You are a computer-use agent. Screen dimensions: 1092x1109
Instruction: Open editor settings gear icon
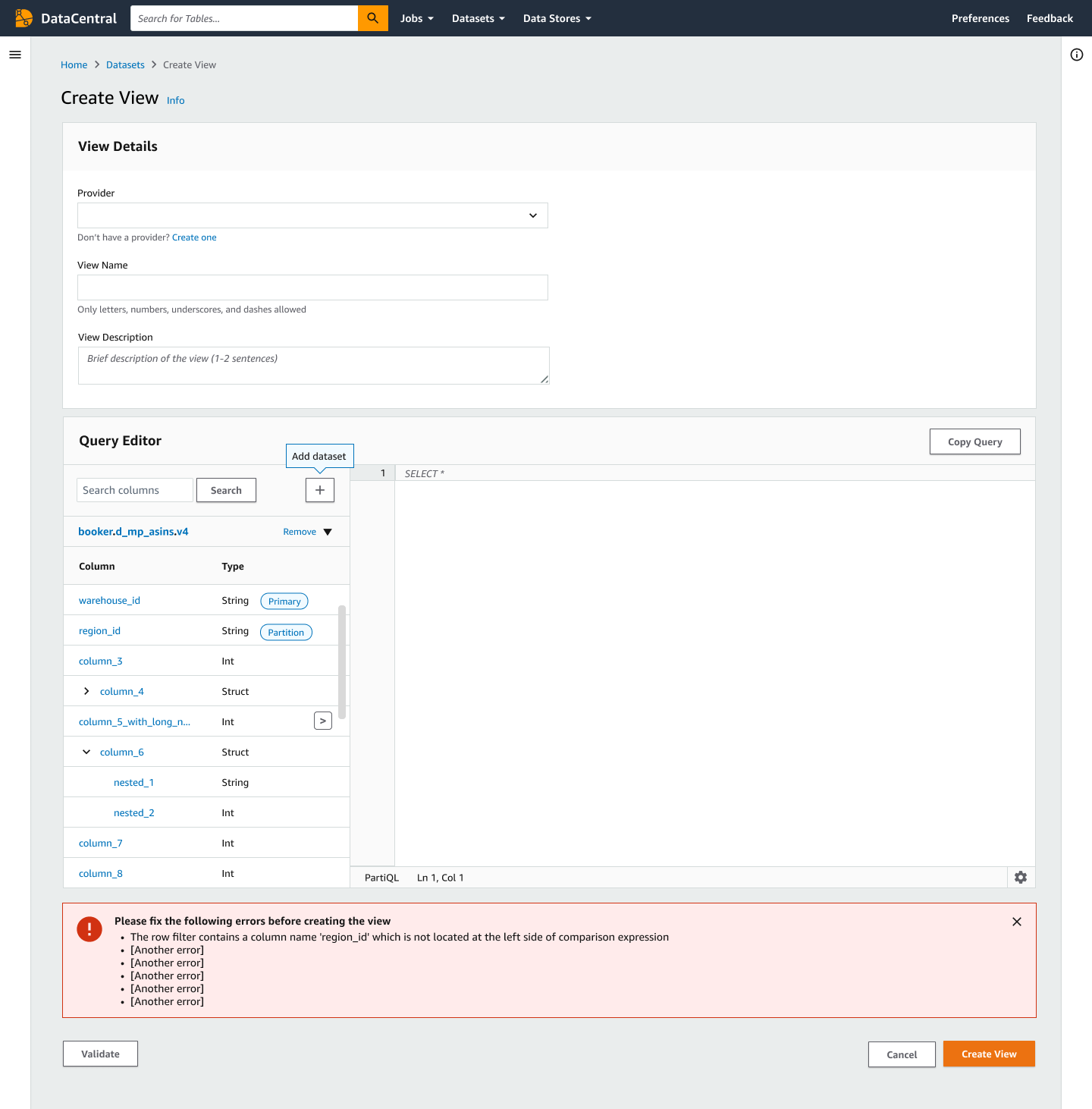(x=1021, y=877)
